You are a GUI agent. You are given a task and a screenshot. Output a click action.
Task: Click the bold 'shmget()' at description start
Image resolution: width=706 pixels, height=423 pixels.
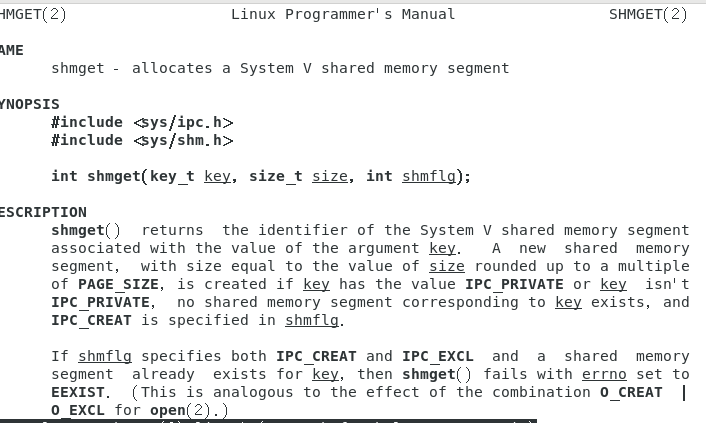click(x=86, y=230)
